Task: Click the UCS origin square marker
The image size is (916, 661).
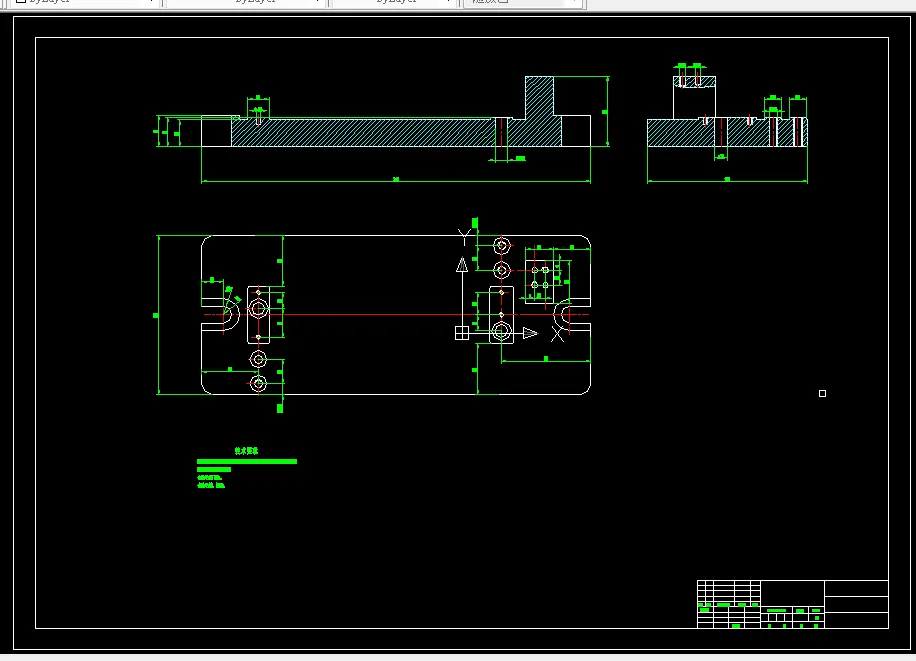Action: (462, 333)
